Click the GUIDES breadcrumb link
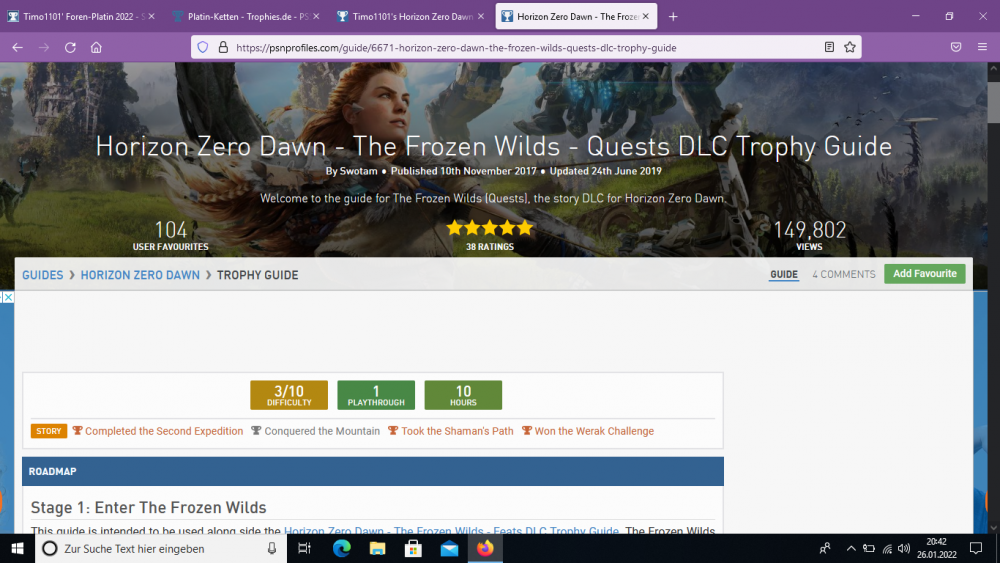 click(x=42, y=275)
